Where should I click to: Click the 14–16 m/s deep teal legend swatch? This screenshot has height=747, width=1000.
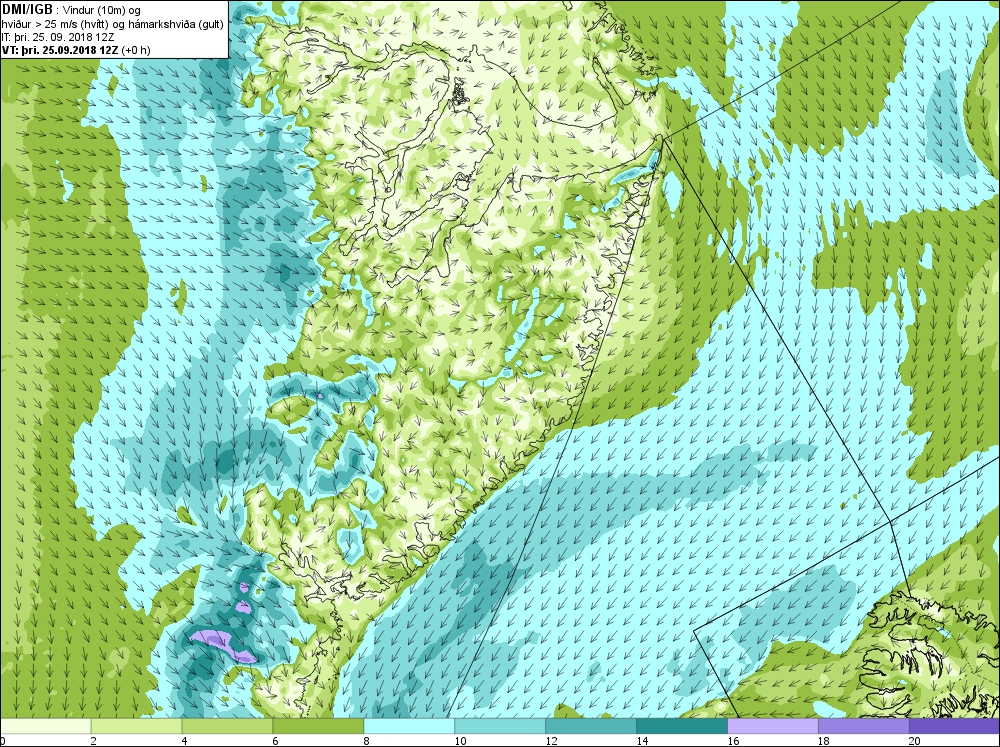[682, 726]
